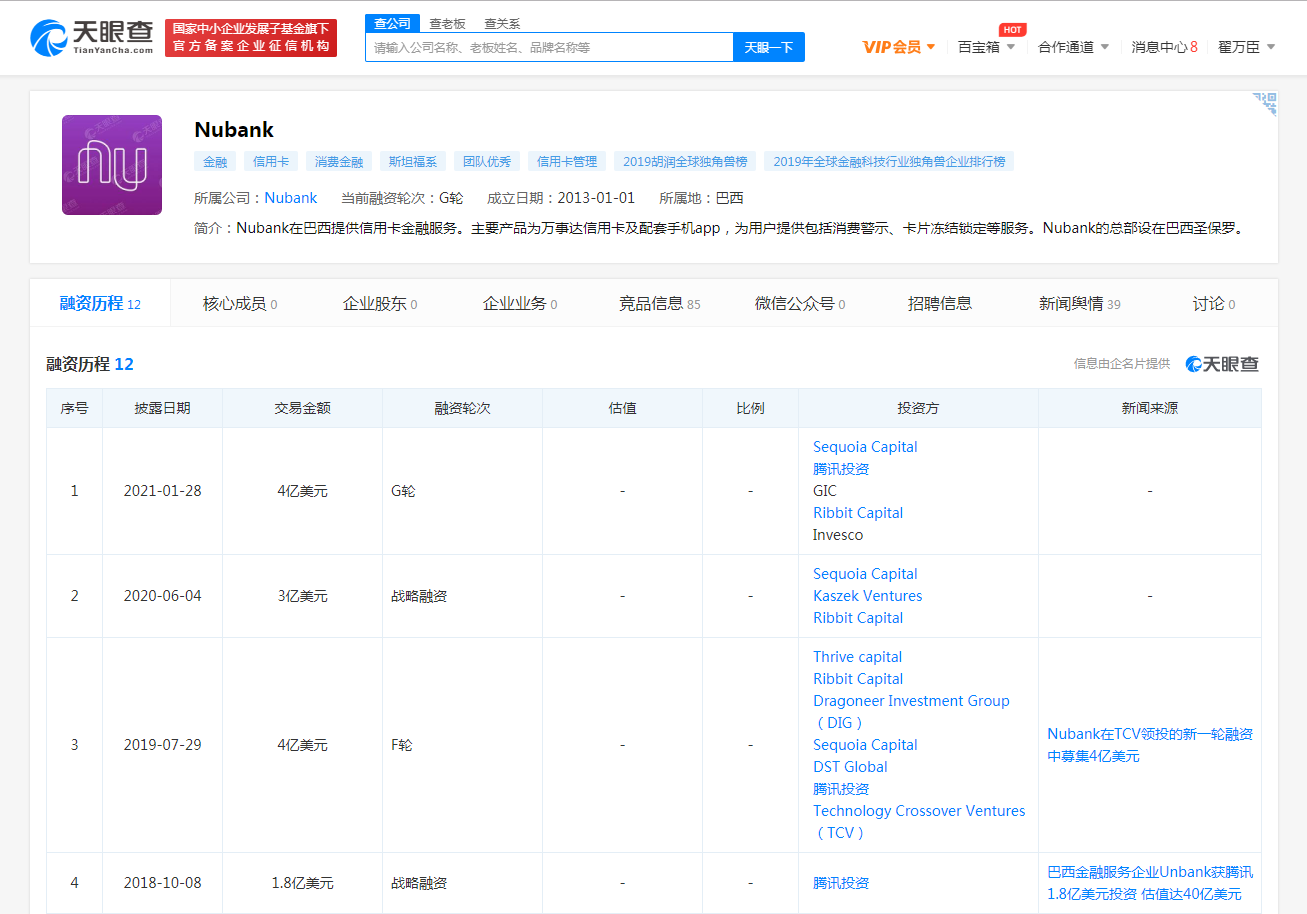The height and width of the screenshot is (914, 1307).
Task: Open Ribbit Capital in 2020-06-04 row
Action: click(858, 618)
